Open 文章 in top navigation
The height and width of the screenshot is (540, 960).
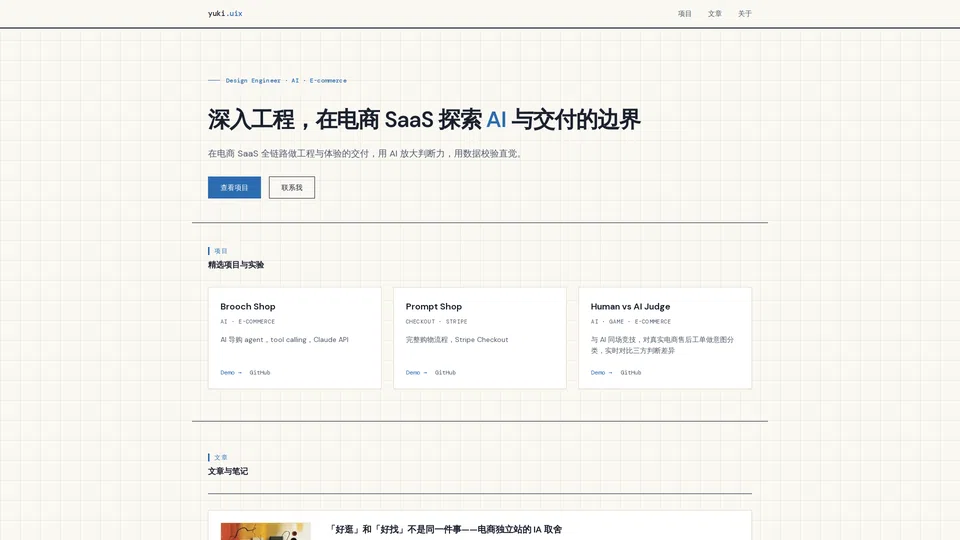click(714, 13)
